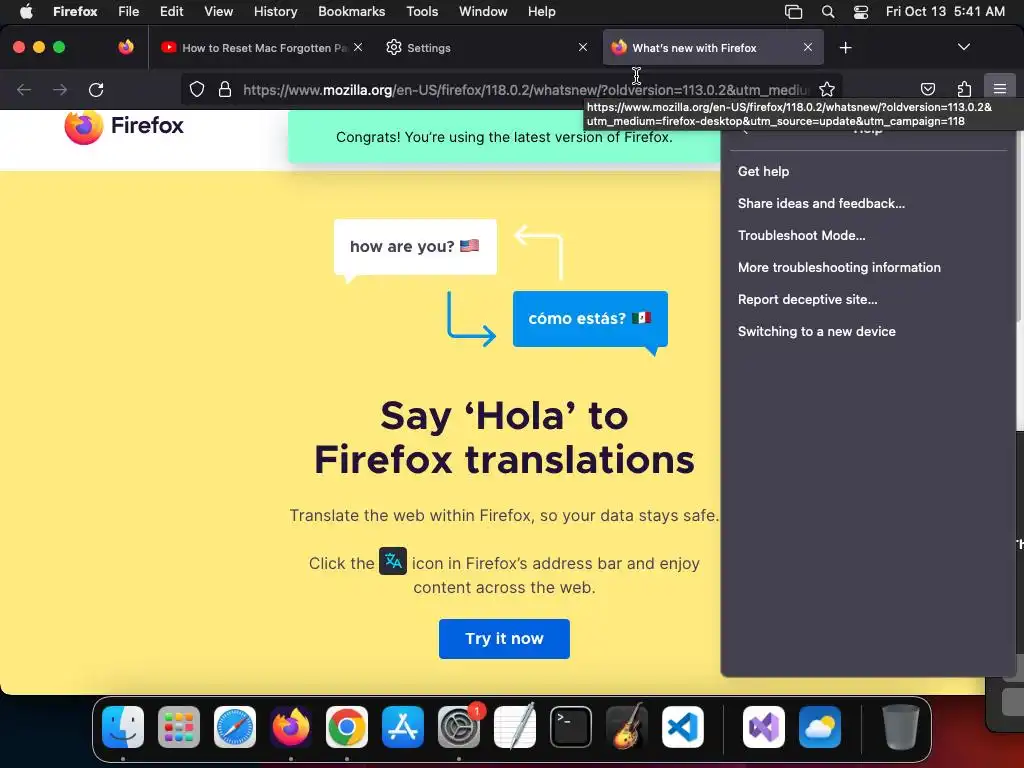Open System Settings from the dock
The image size is (1024, 768).
458,727
